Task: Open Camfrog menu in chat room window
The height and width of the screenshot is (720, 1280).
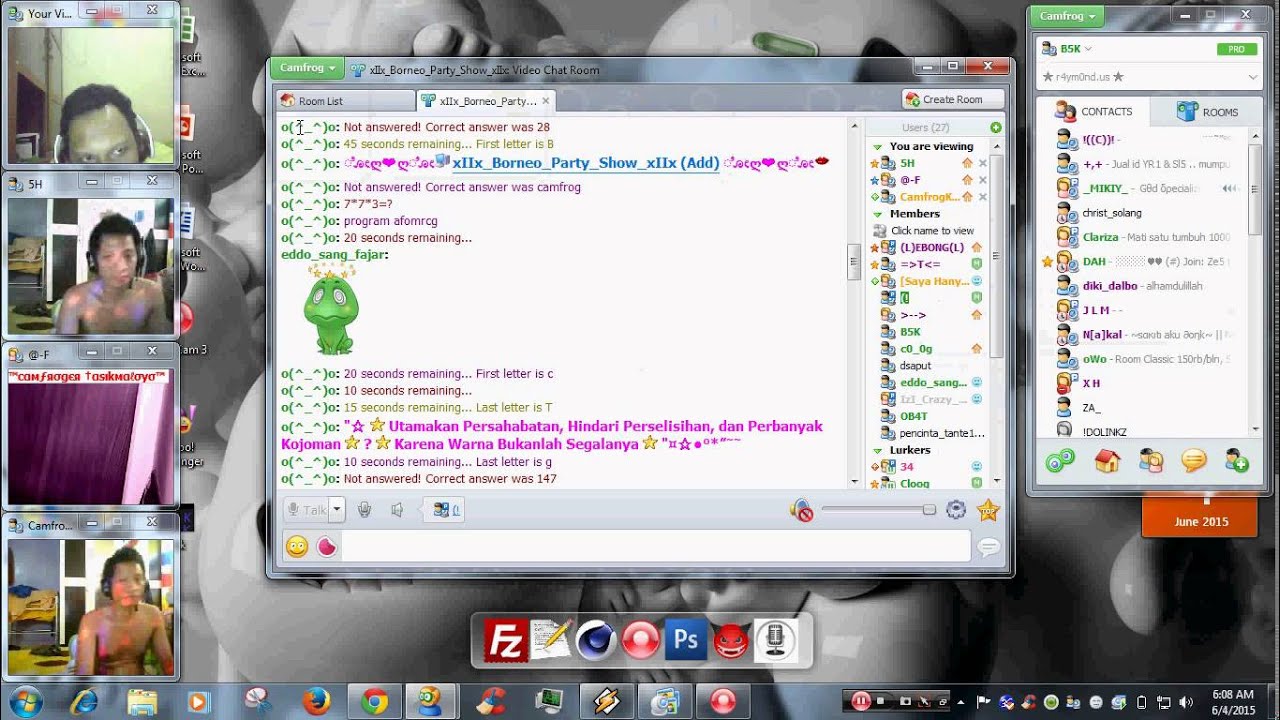Action: click(308, 68)
